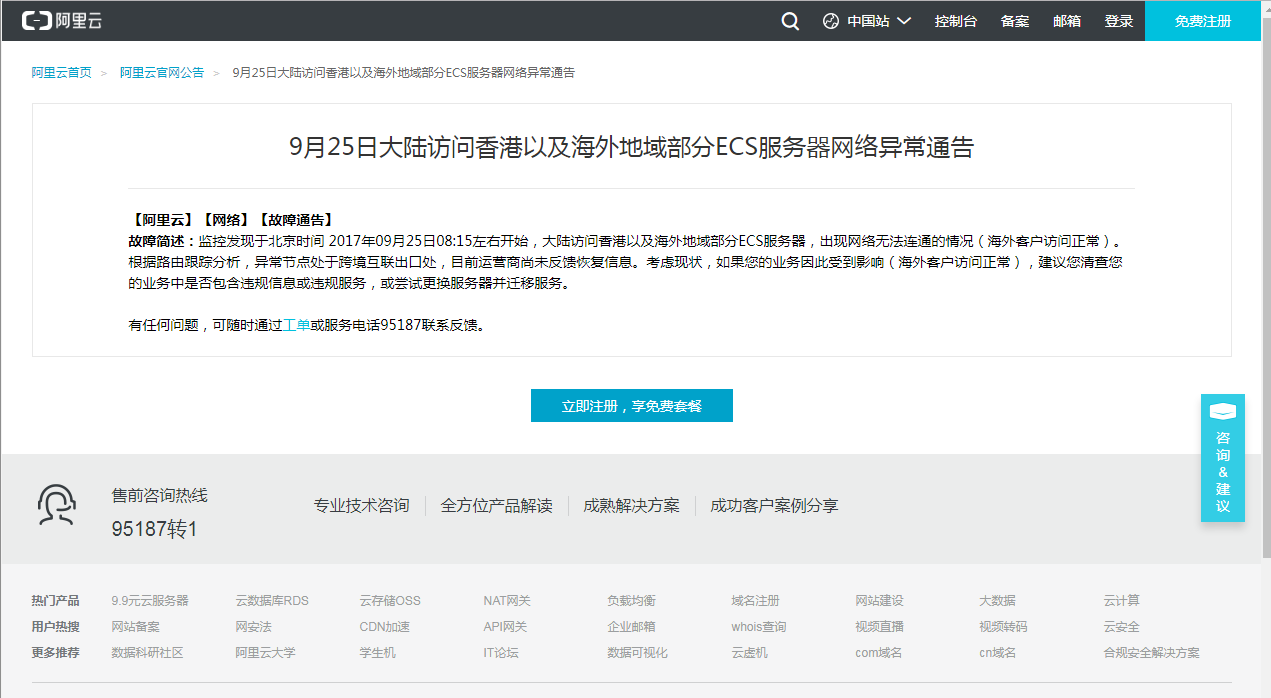This screenshot has height=698, width=1271.
Task: Click the 95187转1 hotline number
Action: pyautogui.click(x=154, y=529)
